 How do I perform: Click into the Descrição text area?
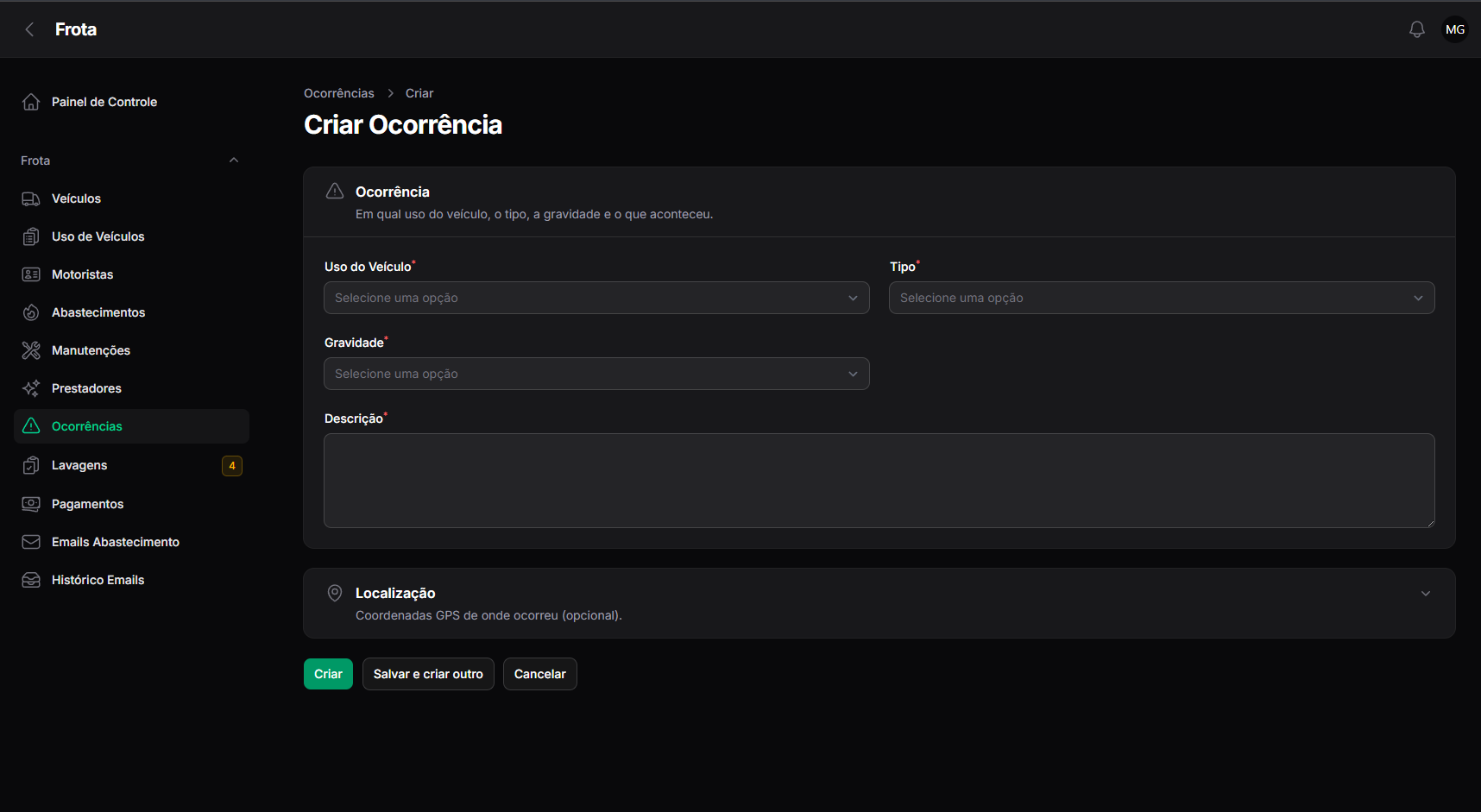[x=879, y=481]
